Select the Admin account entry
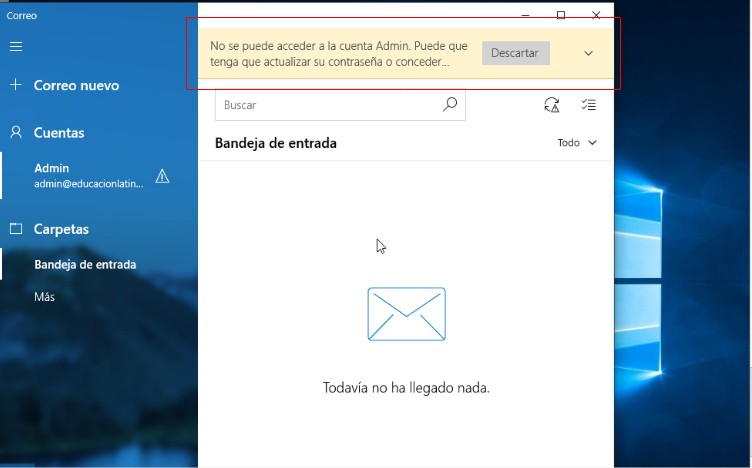This screenshot has height=468, width=752. click(99, 176)
